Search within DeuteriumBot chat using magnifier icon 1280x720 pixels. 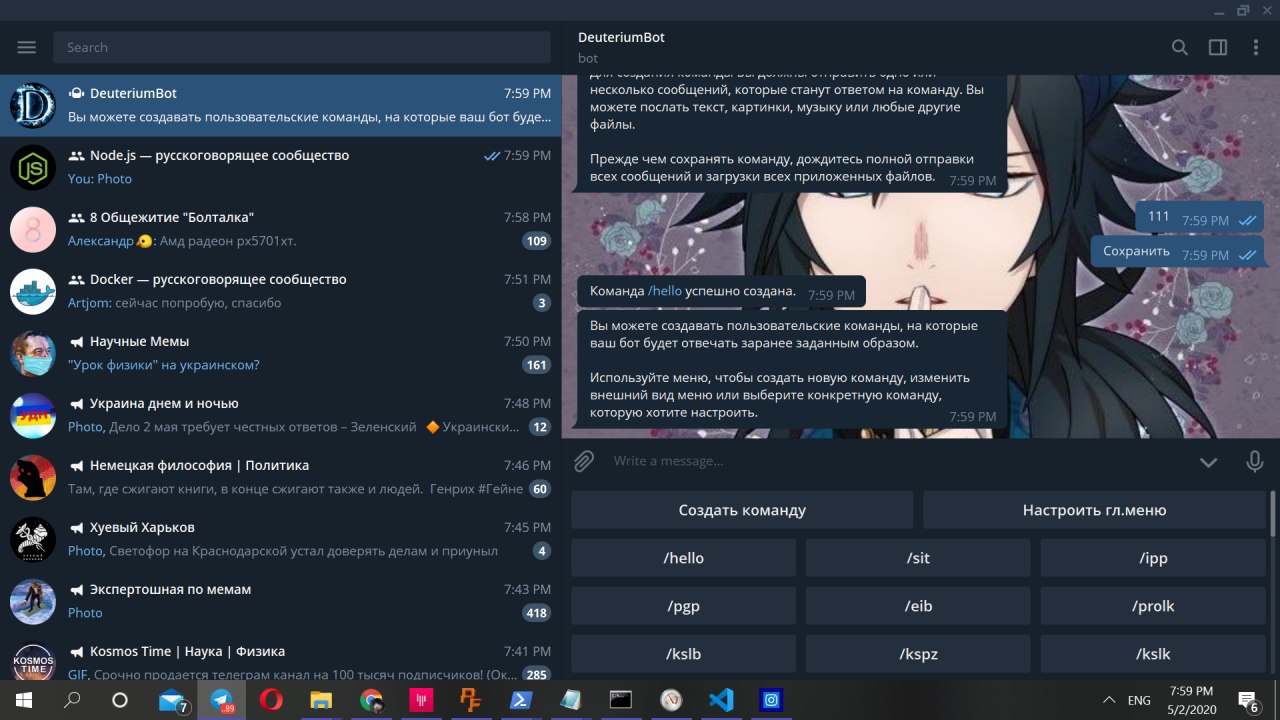(x=1180, y=47)
